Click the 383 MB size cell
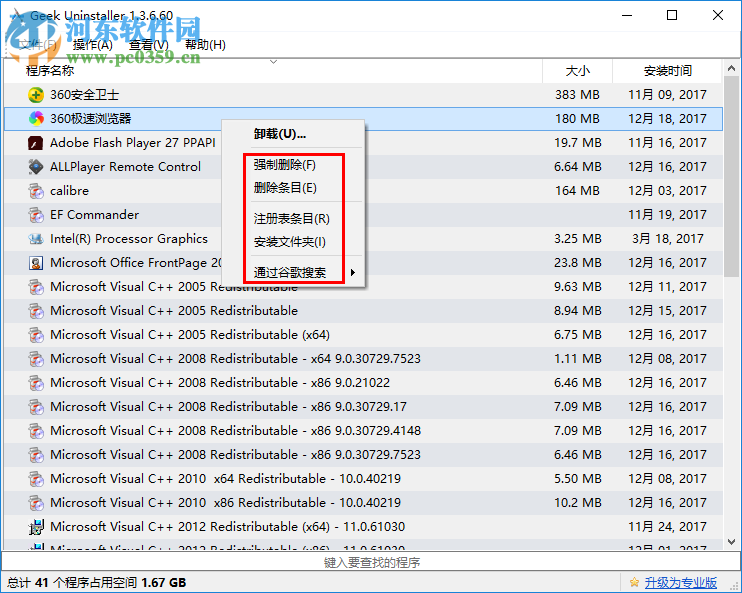The width and height of the screenshot is (742, 593). (577, 95)
